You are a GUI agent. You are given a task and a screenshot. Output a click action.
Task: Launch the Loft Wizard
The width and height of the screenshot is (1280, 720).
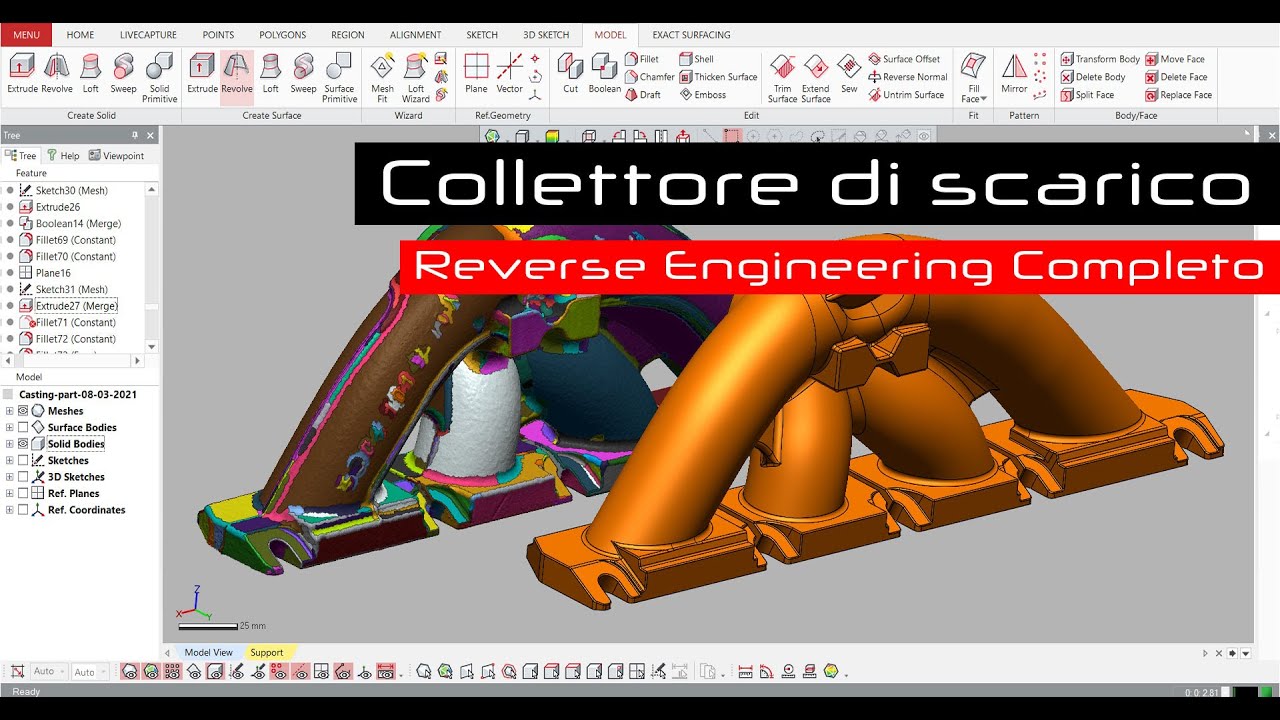(416, 79)
